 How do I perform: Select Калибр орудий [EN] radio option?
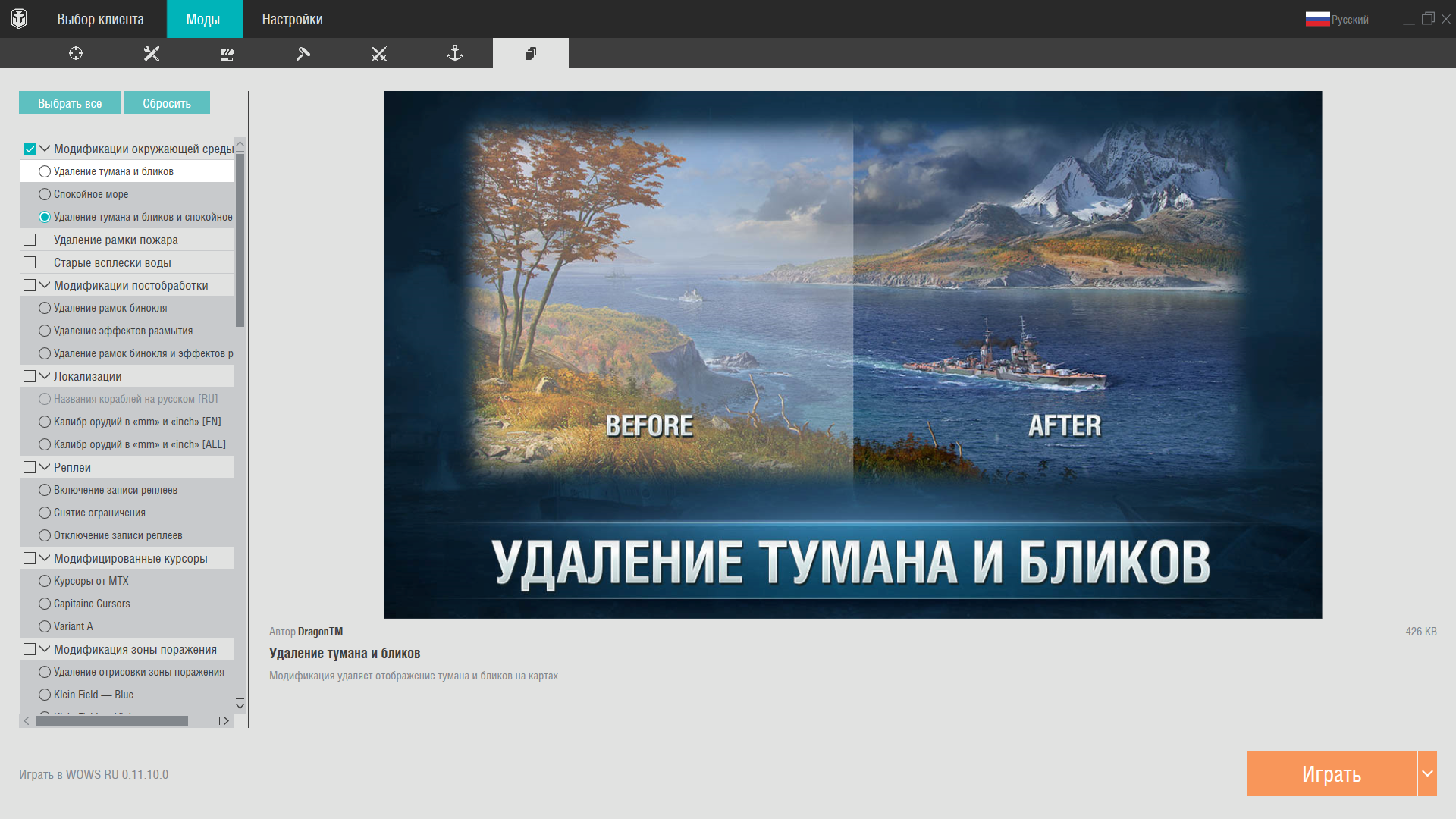pos(45,422)
